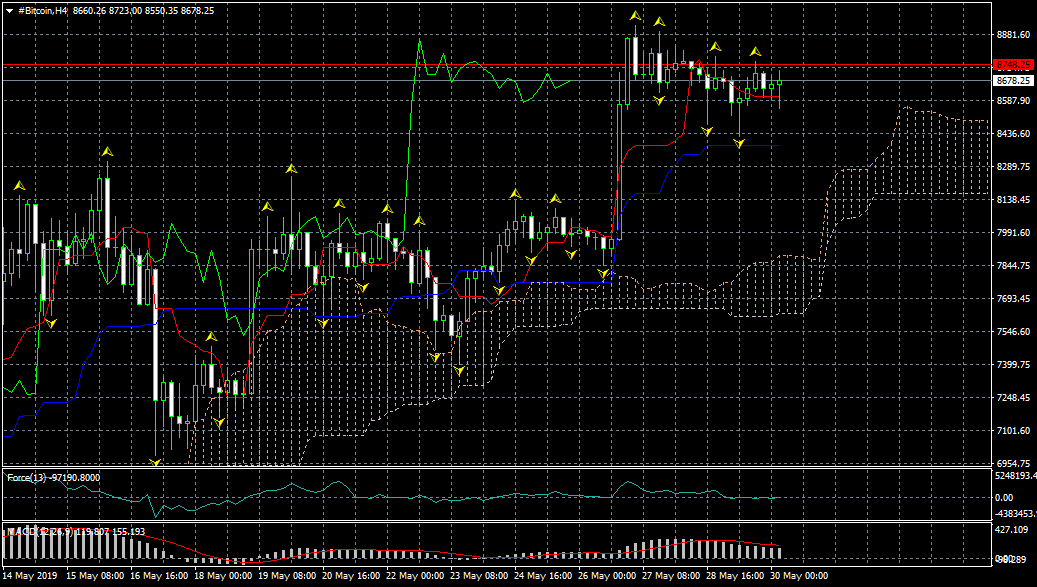
Task: Click the 6954.75 price scale label
Action: coord(1013,464)
